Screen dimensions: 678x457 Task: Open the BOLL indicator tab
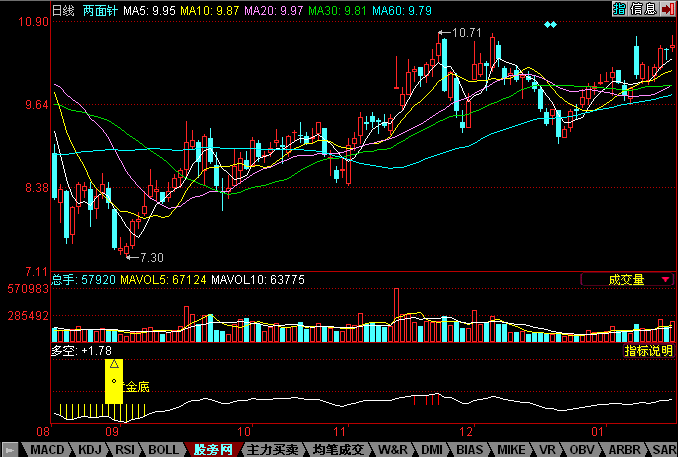click(x=165, y=450)
